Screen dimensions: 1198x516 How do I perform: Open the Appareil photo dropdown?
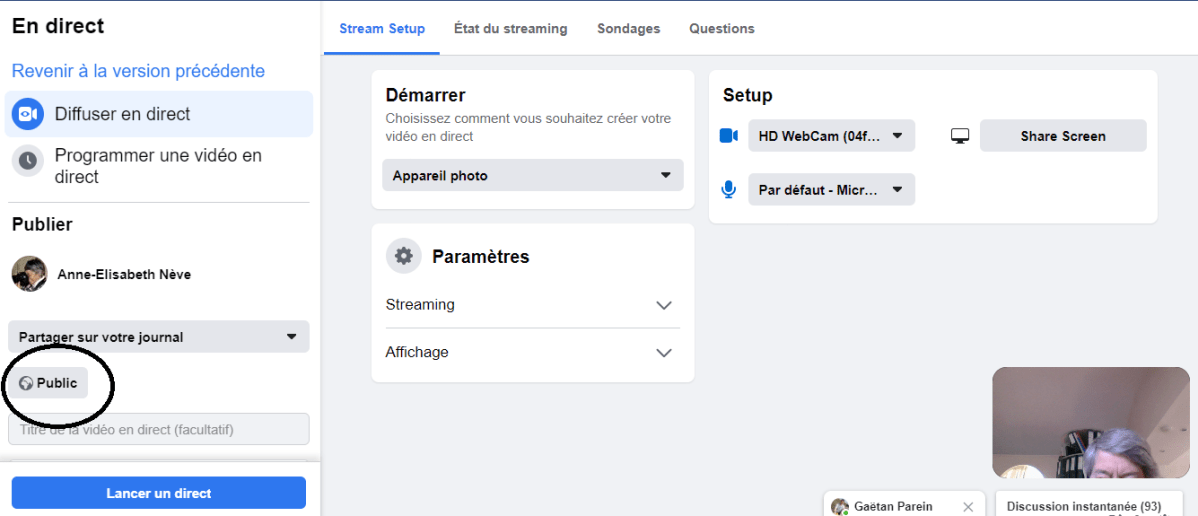tap(532, 175)
